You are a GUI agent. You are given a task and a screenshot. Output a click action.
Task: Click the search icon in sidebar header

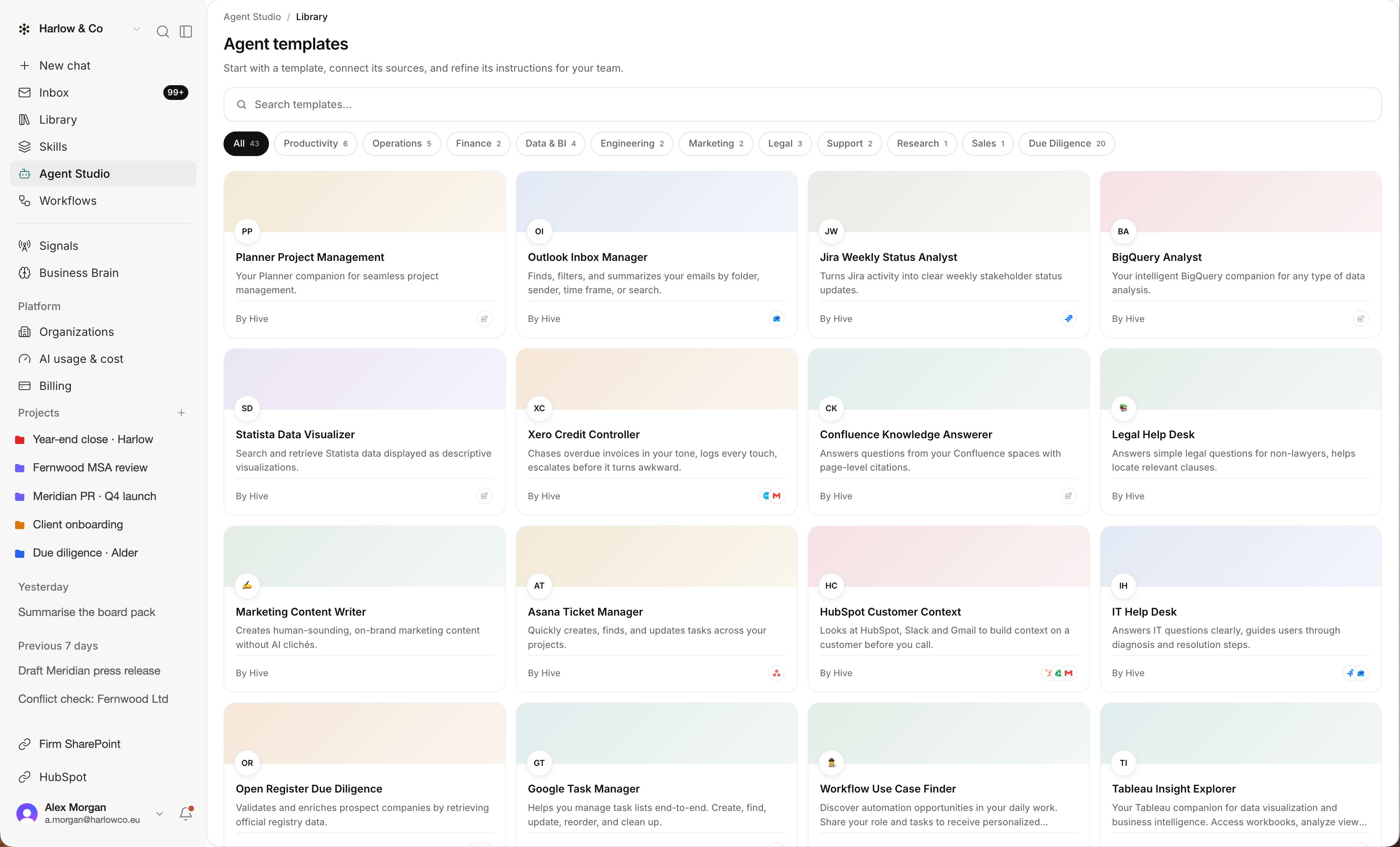coord(163,31)
